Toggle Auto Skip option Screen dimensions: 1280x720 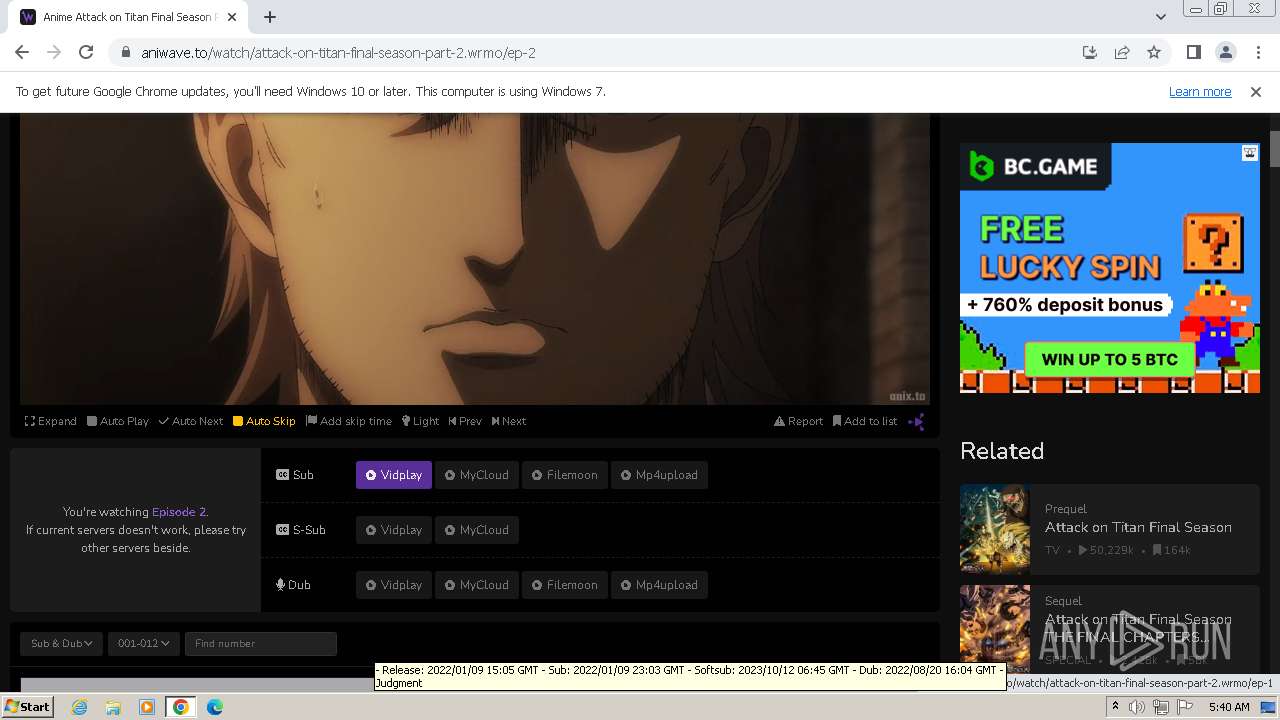[264, 421]
